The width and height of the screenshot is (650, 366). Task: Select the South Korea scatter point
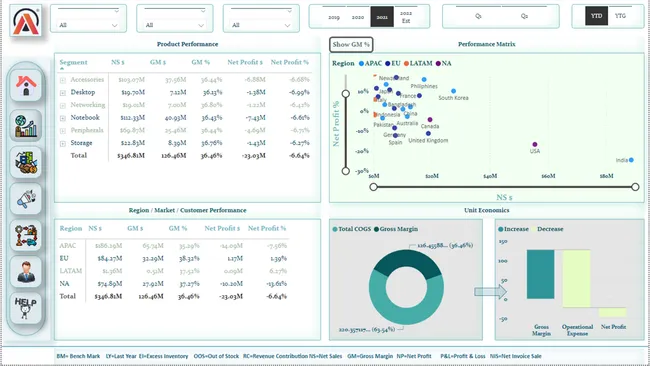tap(454, 91)
